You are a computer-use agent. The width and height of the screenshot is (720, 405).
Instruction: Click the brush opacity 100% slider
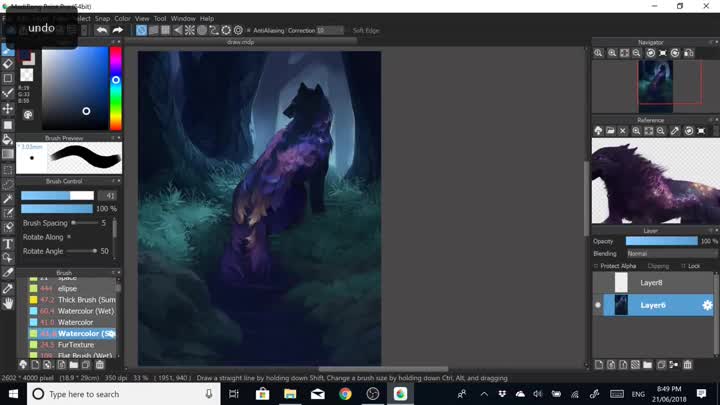(57, 208)
